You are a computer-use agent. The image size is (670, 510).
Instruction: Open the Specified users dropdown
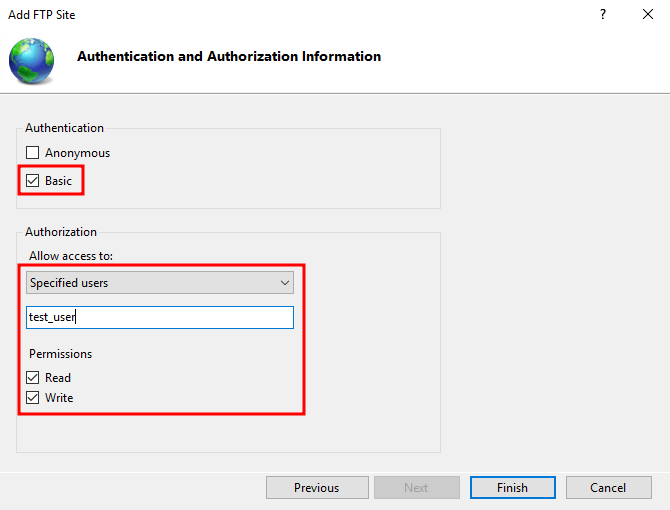(x=160, y=283)
